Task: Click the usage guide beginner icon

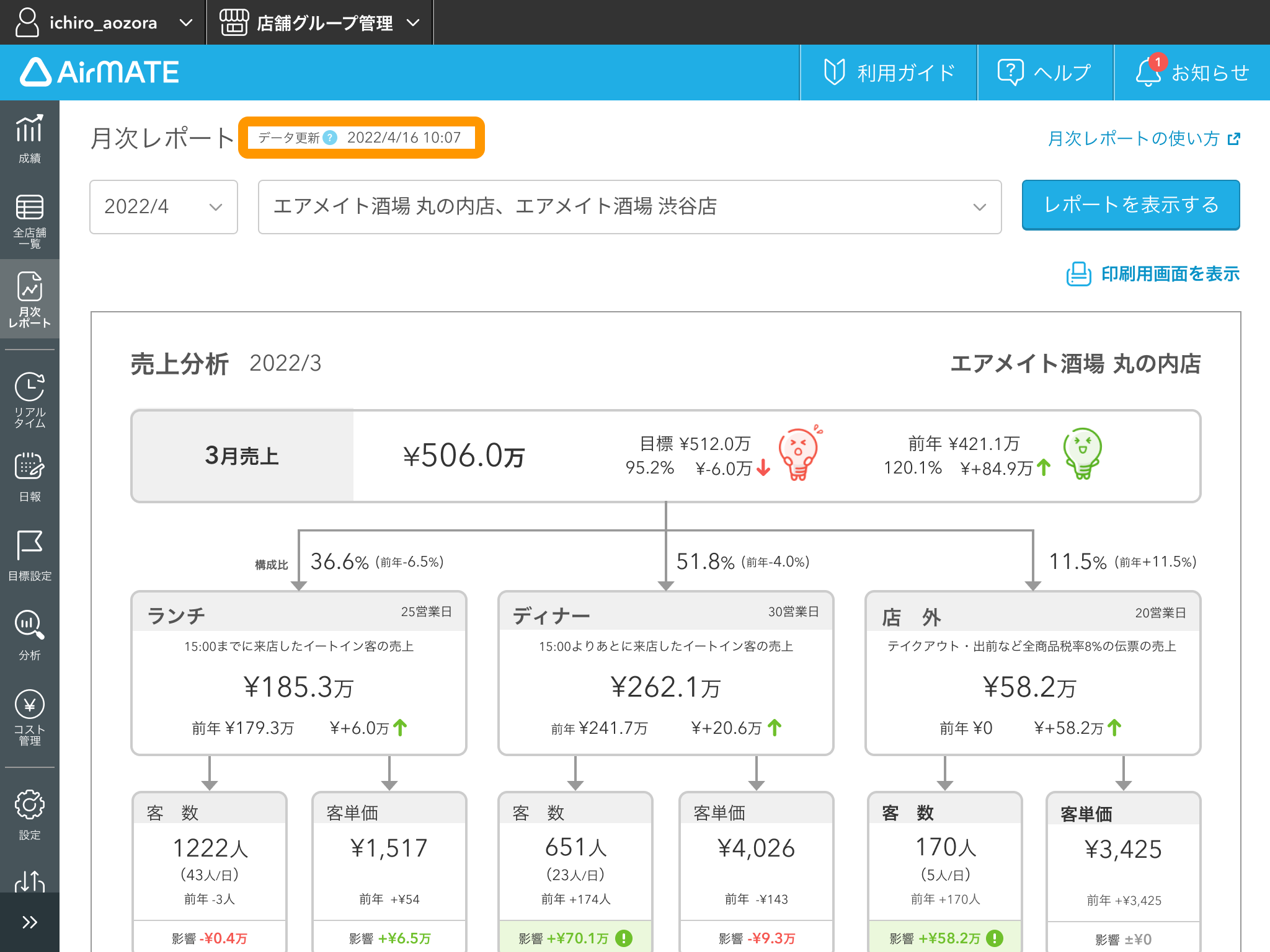Action: point(835,72)
